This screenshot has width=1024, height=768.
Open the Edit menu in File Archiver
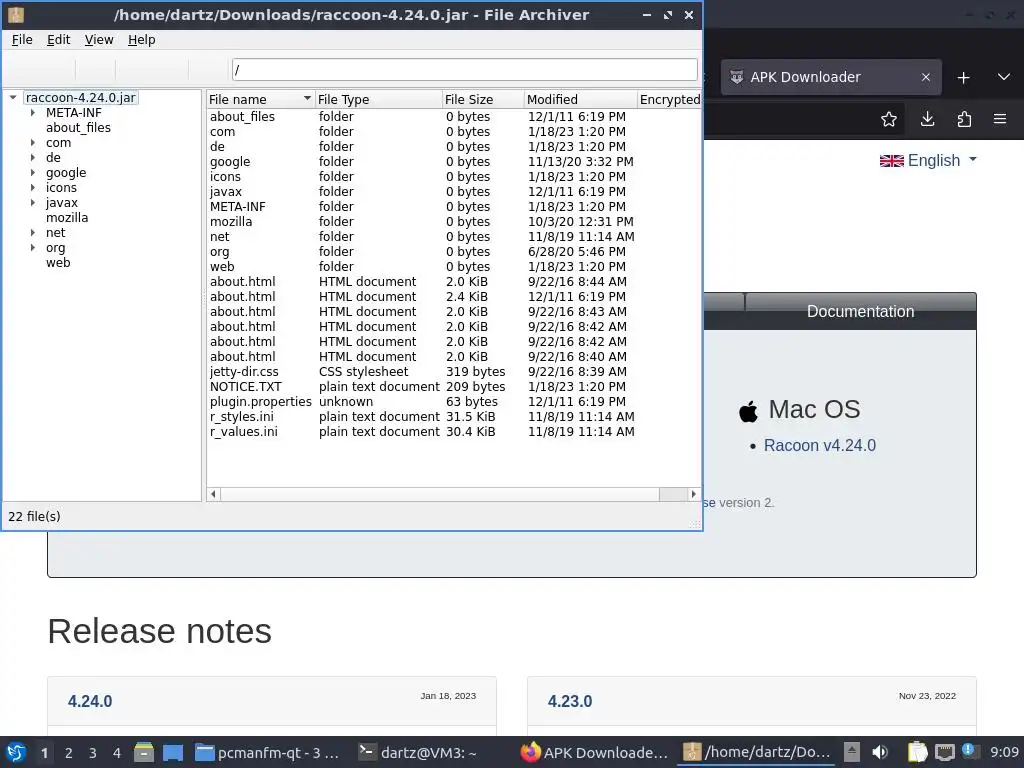pos(58,40)
